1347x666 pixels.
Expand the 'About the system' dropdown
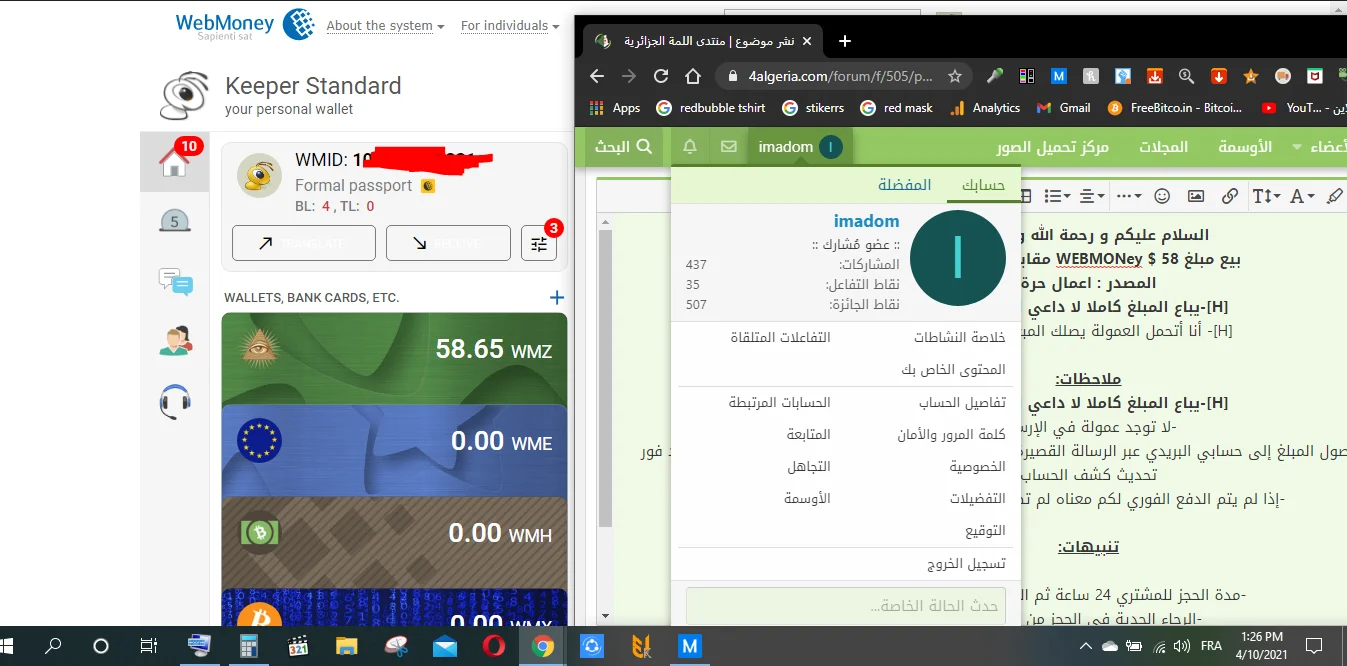(385, 26)
